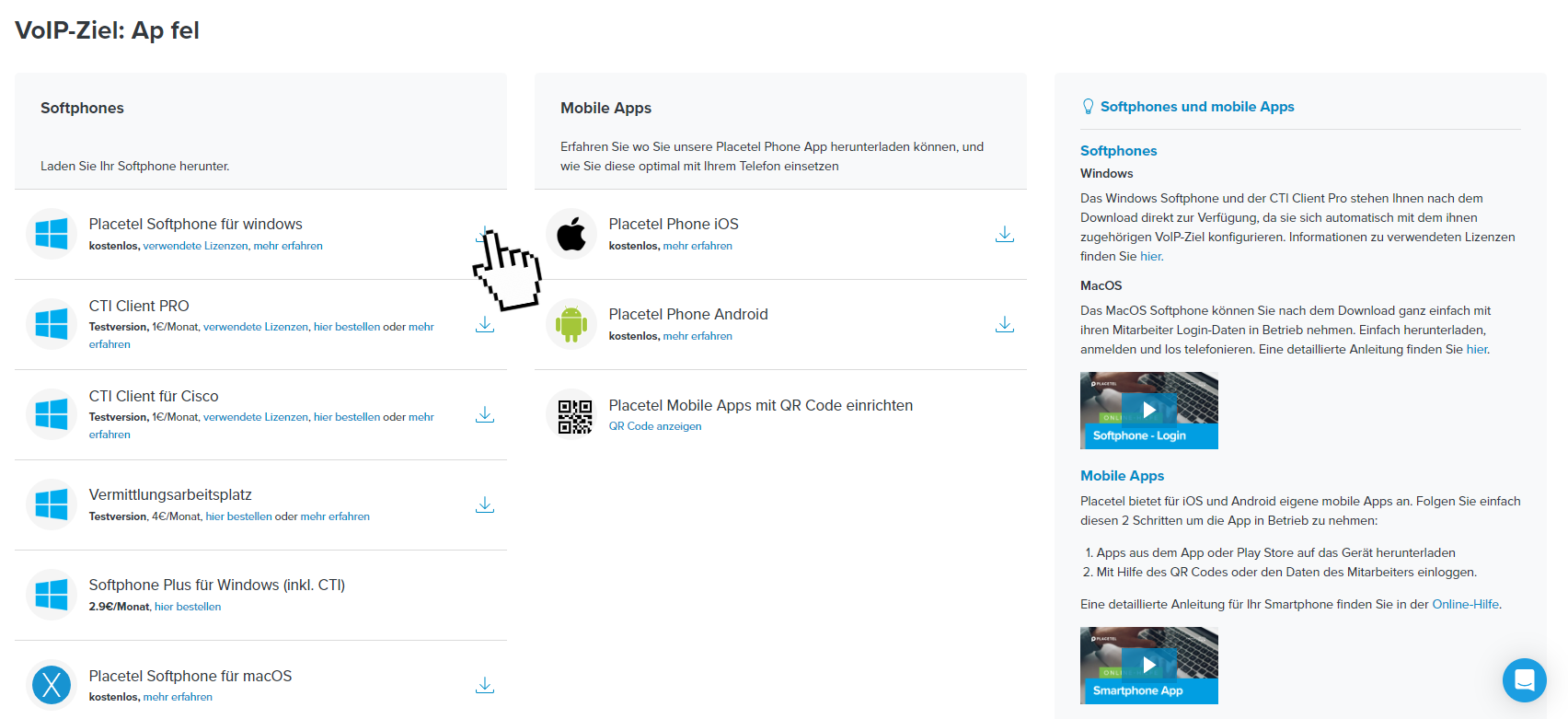Click Windows logo beside Softphone Plus für Windows
This screenshot has width=1568, height=719.
[x=52, y=595]
